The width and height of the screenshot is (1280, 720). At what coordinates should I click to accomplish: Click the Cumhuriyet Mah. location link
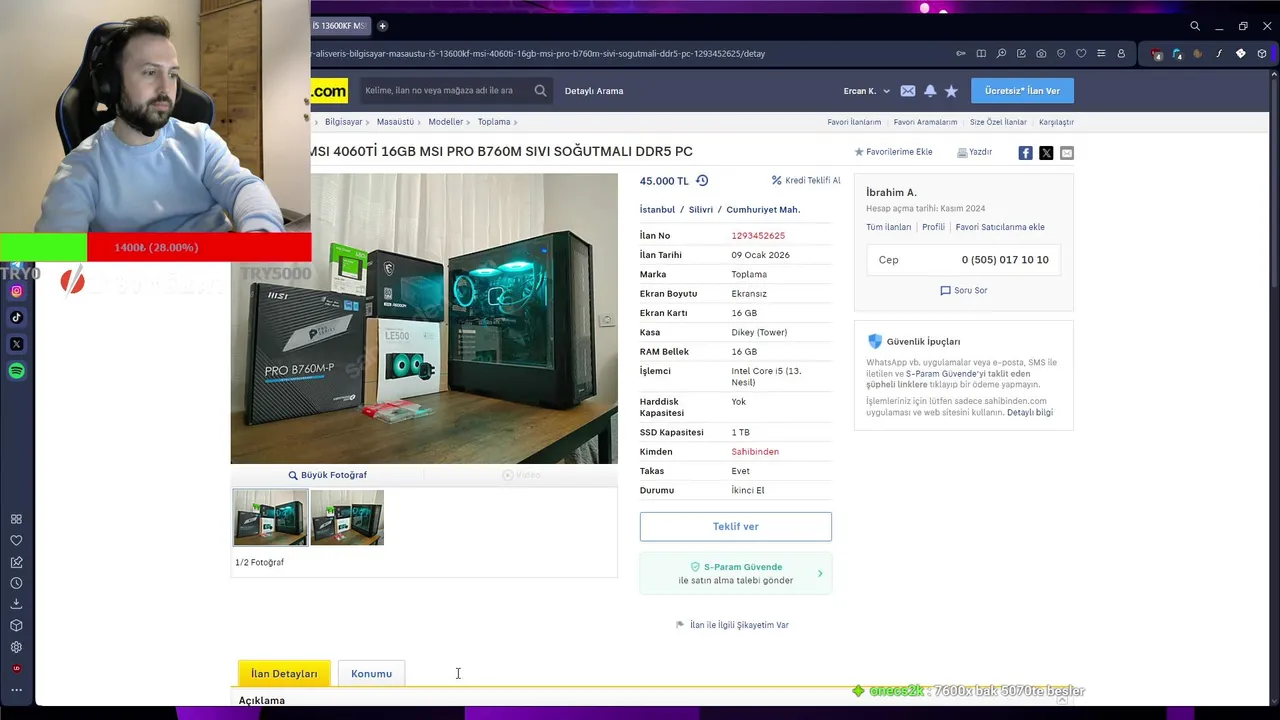click(763, 210)
